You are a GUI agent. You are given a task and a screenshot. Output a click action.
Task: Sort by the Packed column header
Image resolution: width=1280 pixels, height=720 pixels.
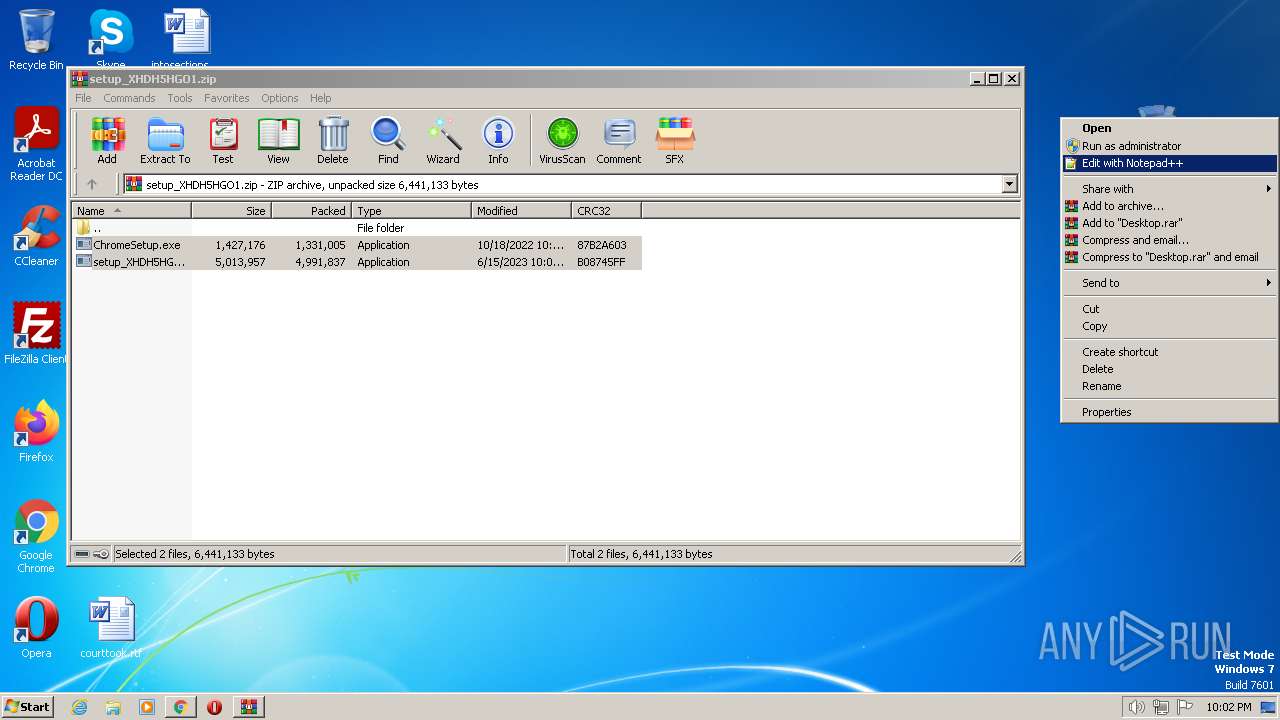coord(311,211)
